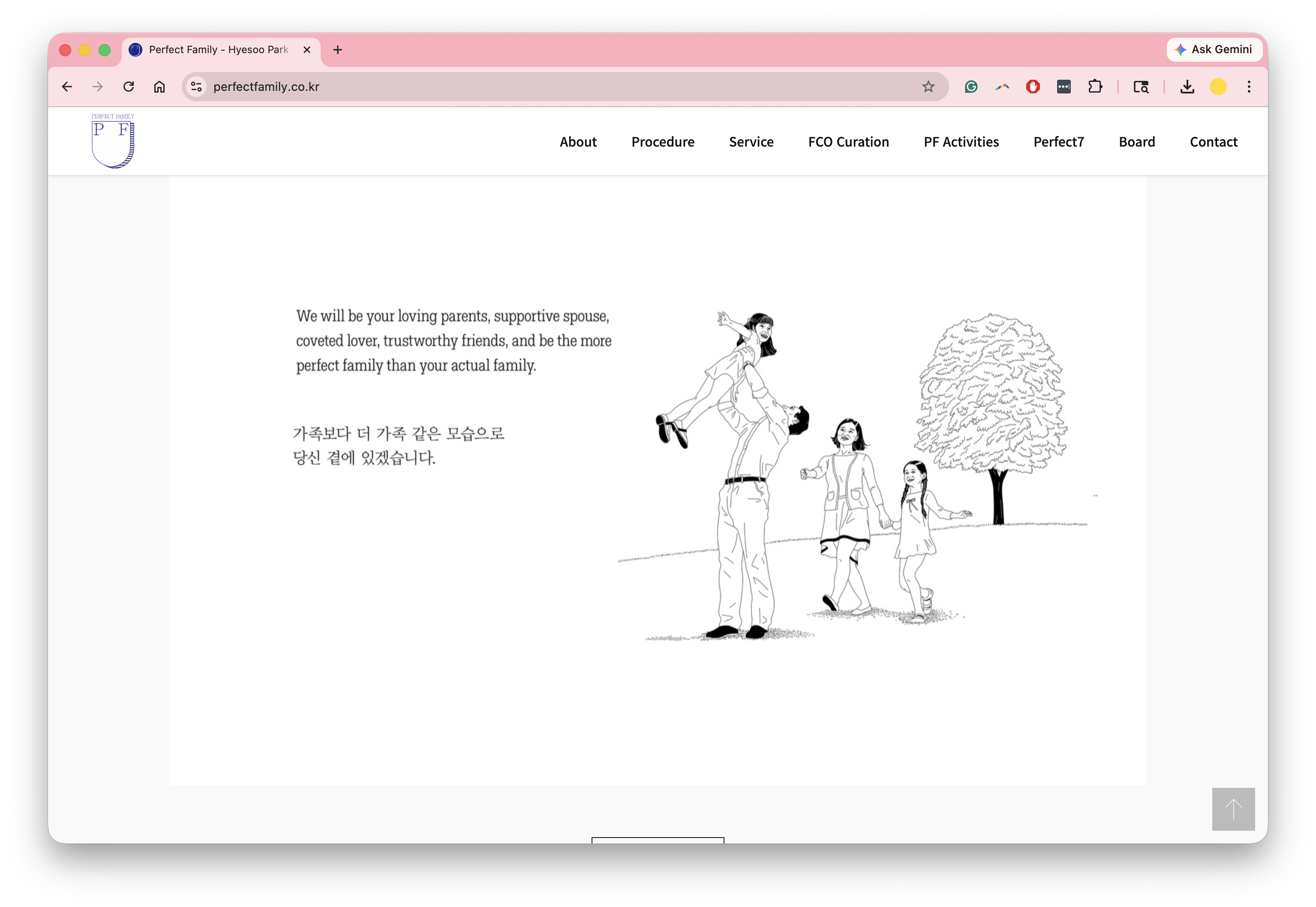Viewport: 1316px width, 907px height.
Task: Go to the Perfect7 page
Action: tap(1058, 142)
